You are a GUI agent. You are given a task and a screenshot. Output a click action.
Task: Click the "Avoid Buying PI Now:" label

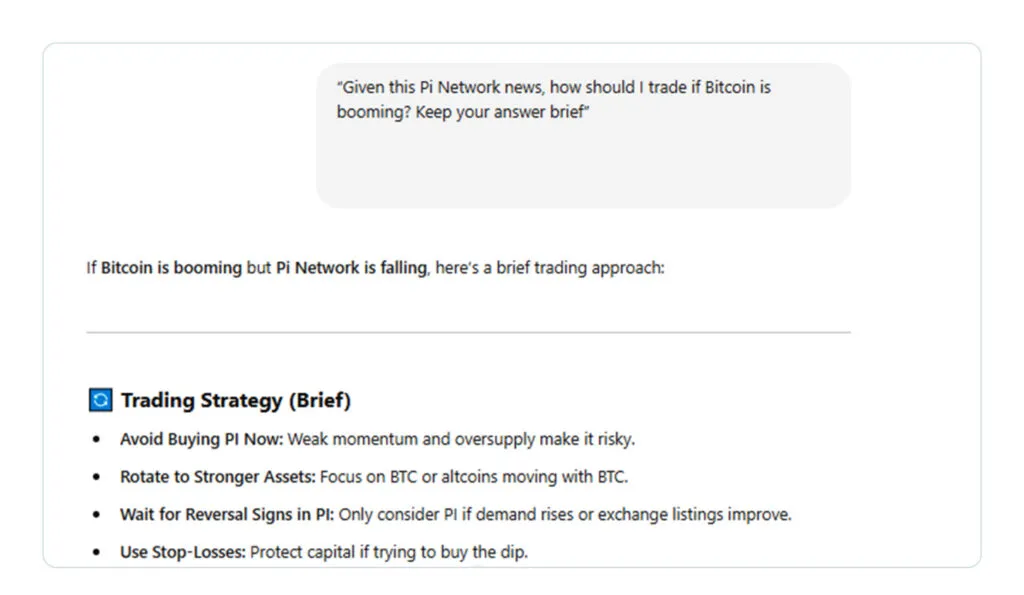coord(202,439)
